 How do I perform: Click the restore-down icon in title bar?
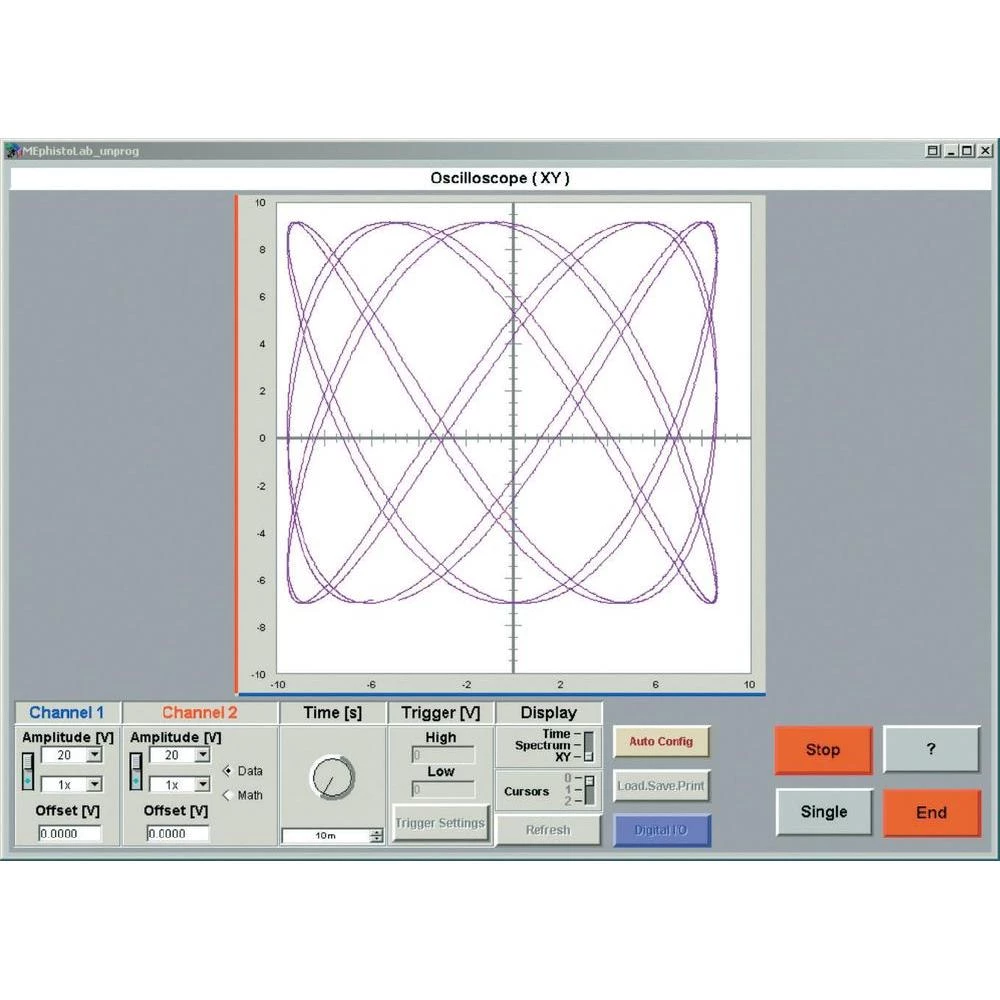coord(933,151)
